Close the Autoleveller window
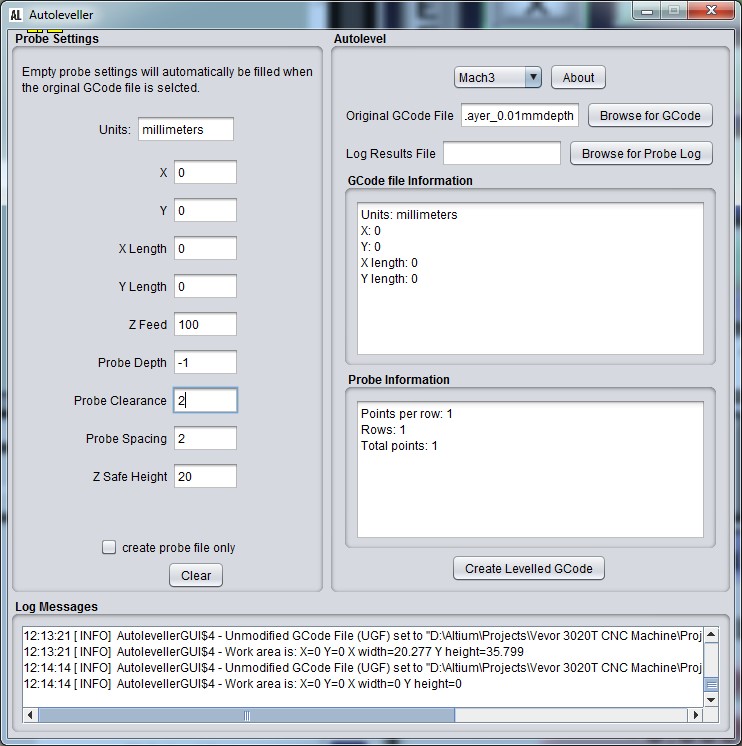 712,11
